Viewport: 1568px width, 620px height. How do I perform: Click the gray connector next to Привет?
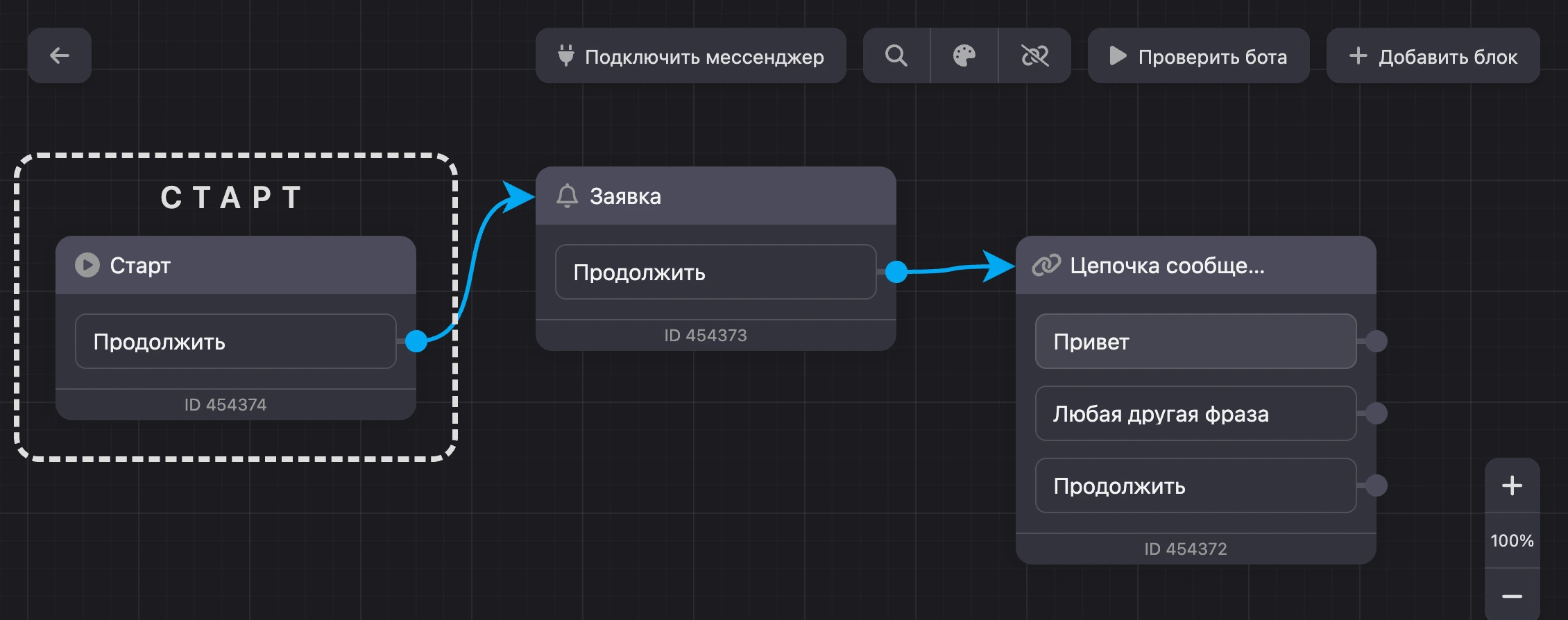tap(1377, 341)
